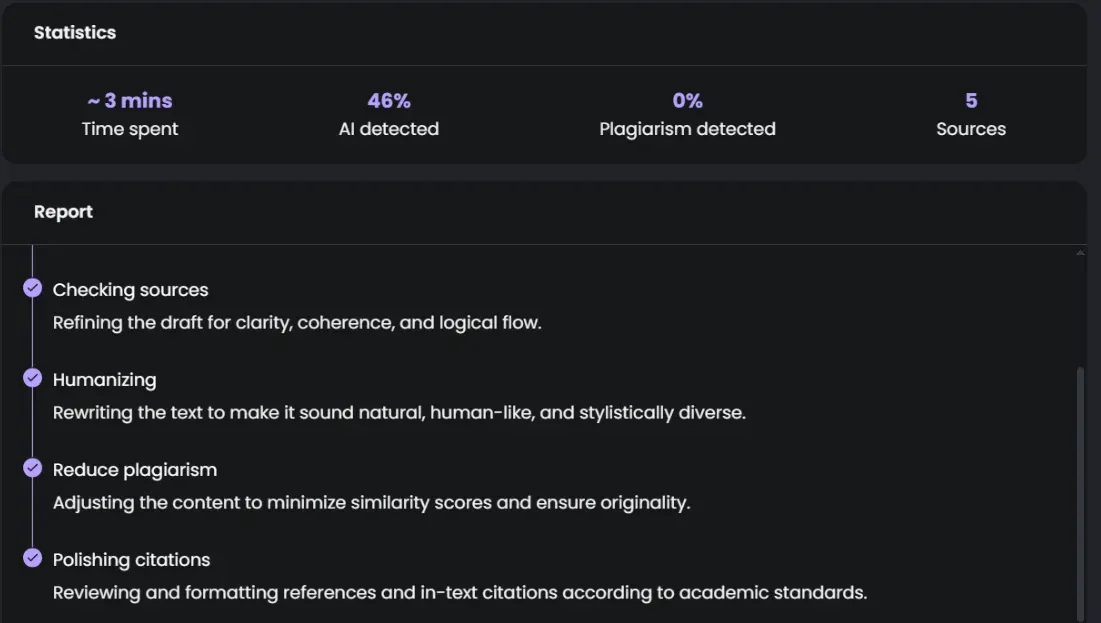Click the 0% plagiarism value
1101x623 pixels.
pyautogui.click(x=687, y=101)
